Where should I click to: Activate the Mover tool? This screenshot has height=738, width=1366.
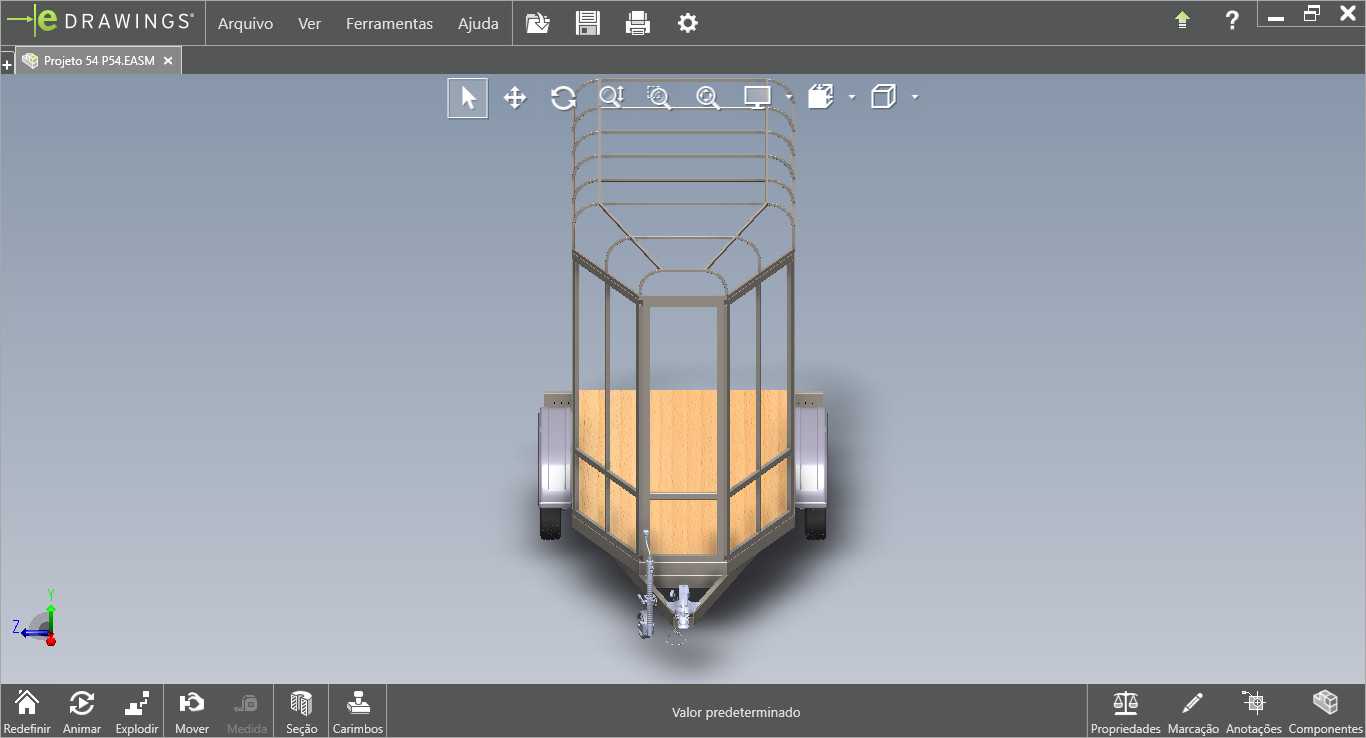(192, 711)
